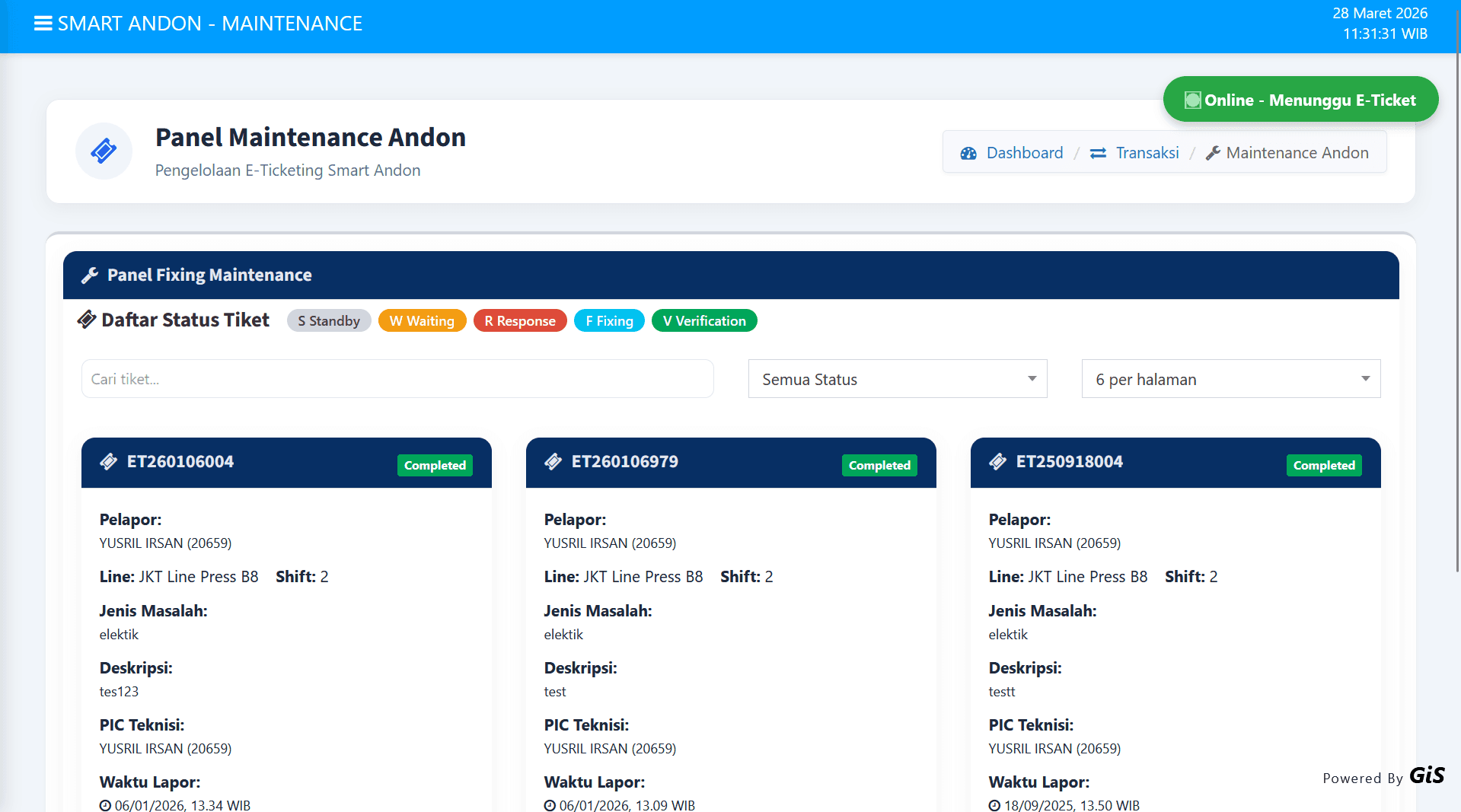Click description tes123 on first card

(119, 692)
